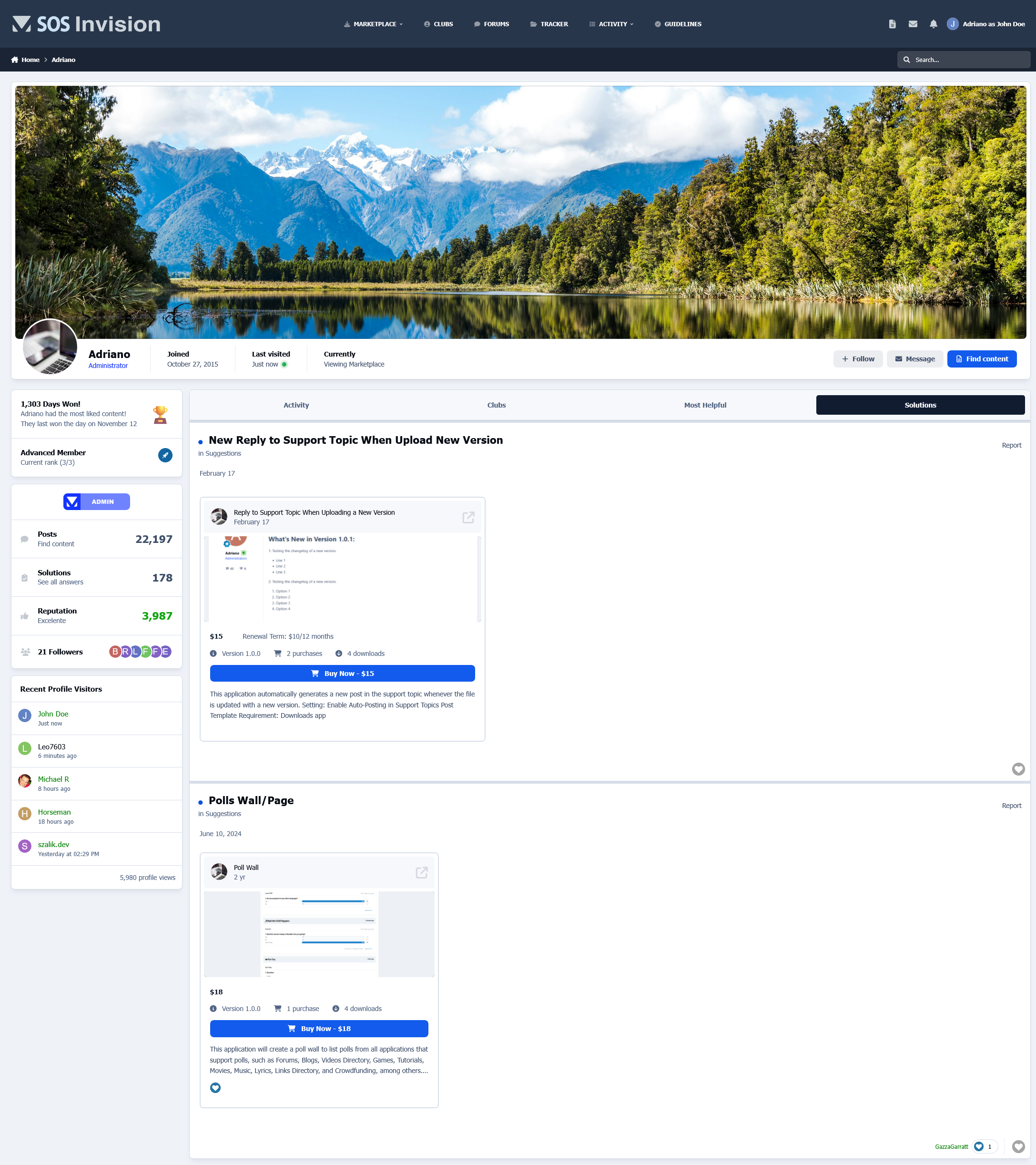Click the Advanced Member rank rocket icon
This screenshot has width=1036, height=1165.
(165, 455)
